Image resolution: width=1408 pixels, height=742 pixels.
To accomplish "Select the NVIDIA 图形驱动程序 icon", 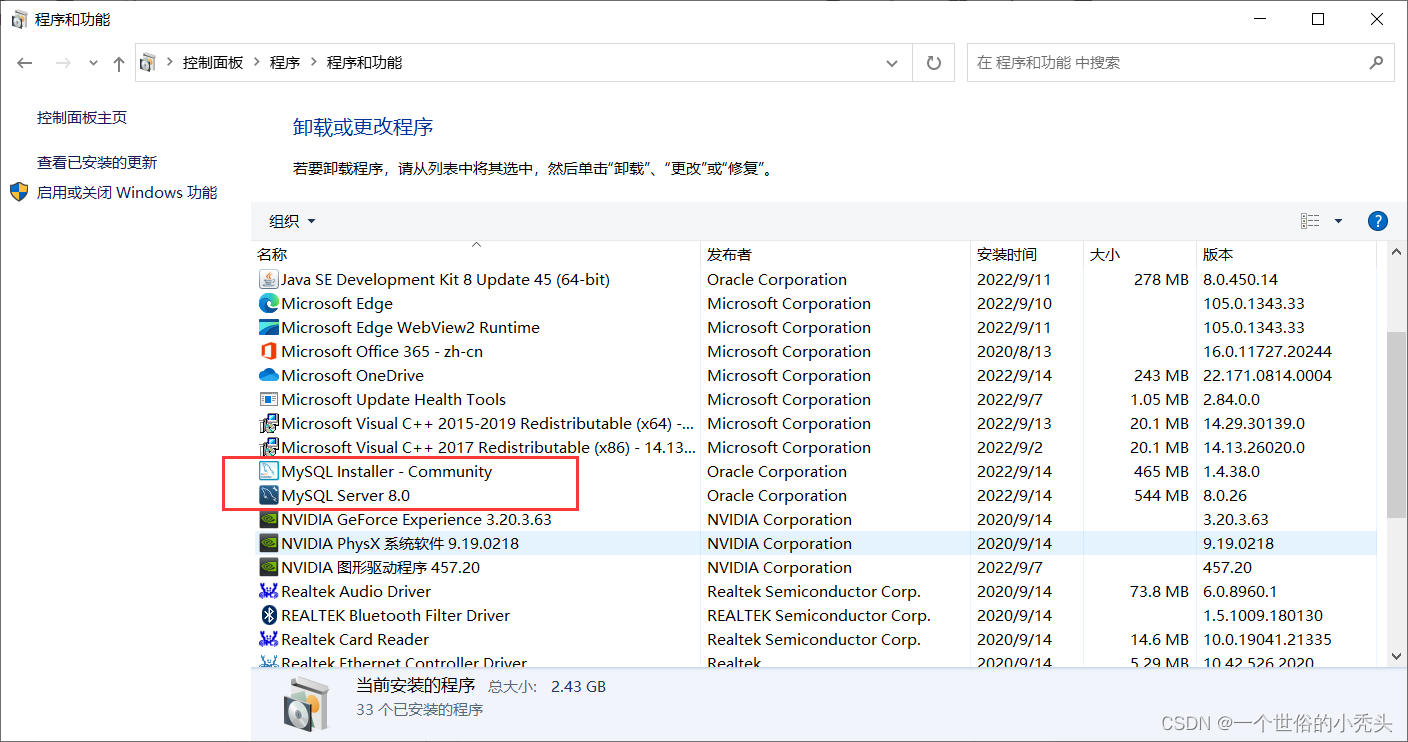I will 268,567.
